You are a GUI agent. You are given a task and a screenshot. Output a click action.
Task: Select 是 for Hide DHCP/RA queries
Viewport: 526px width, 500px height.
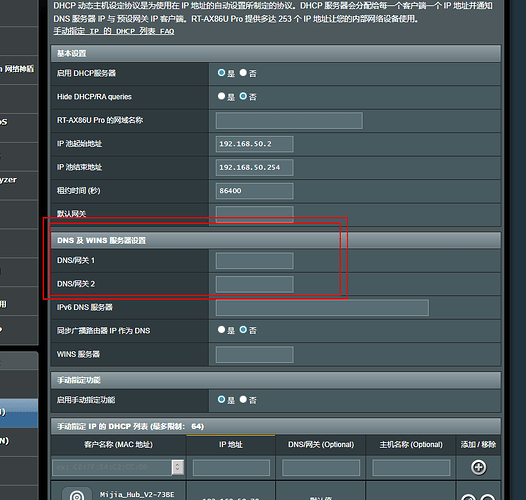pyautogui.click(x=221, y=96)
